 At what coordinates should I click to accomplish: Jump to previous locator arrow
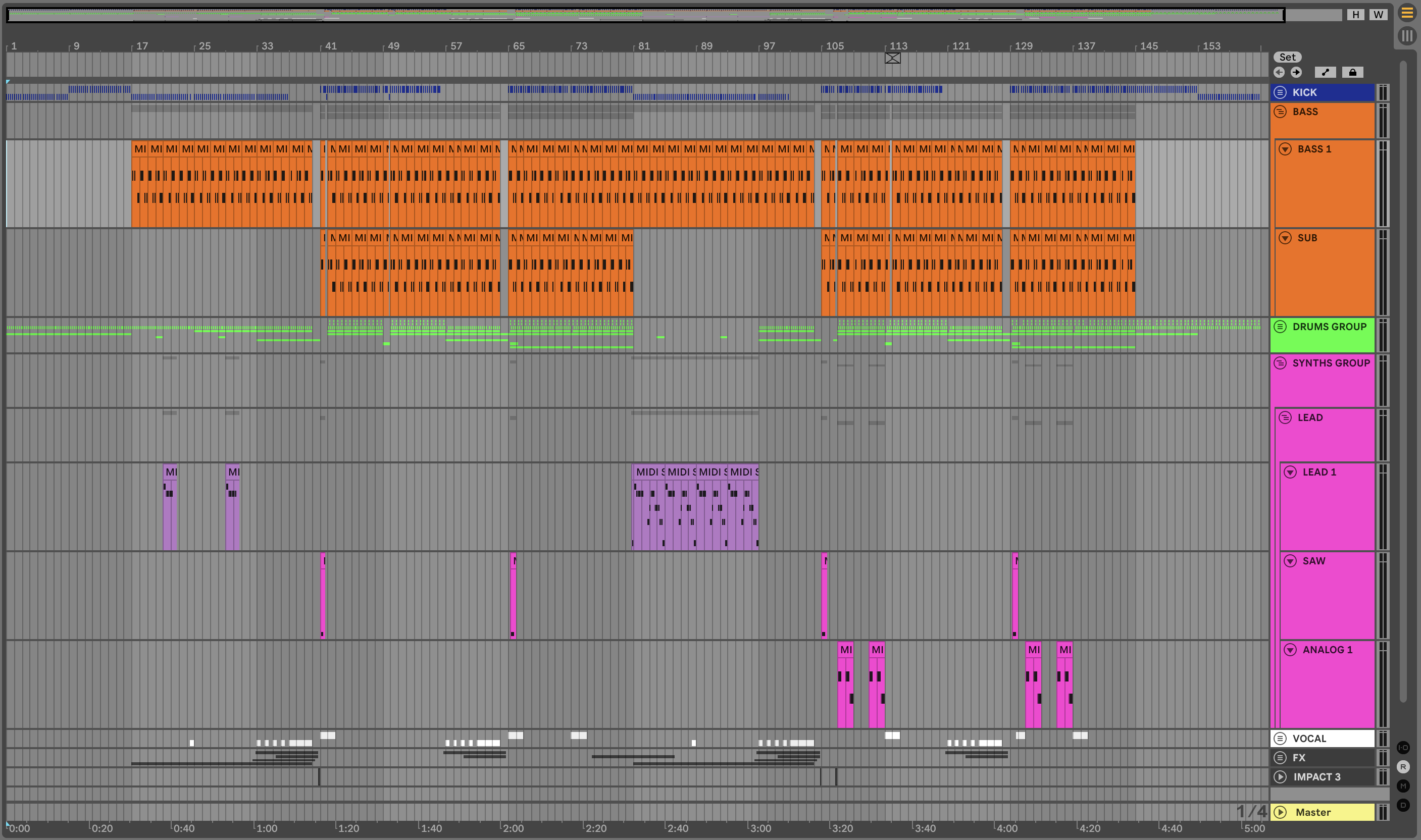tap(1279, 73)
